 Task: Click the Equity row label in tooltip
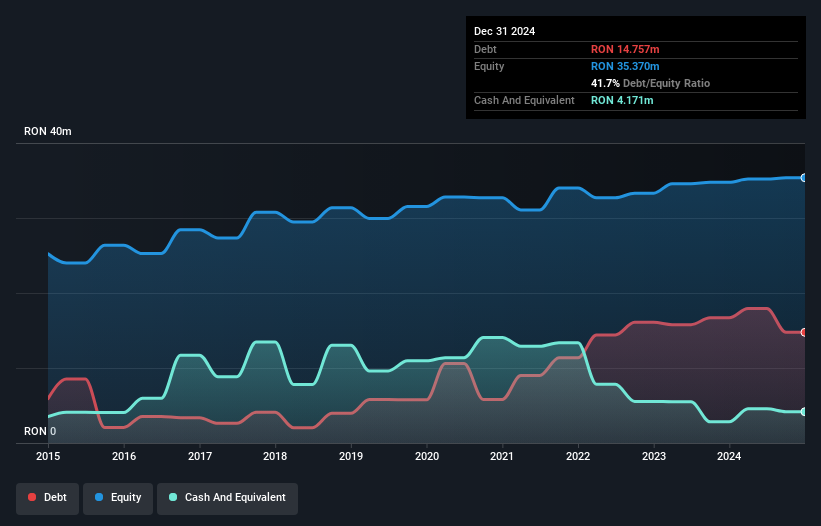(x=489, y=66)
